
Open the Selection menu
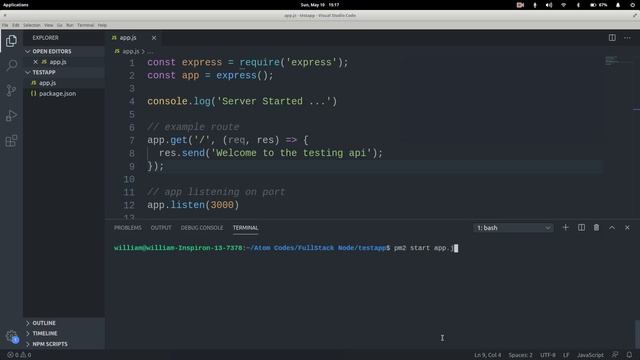point(31,25)
